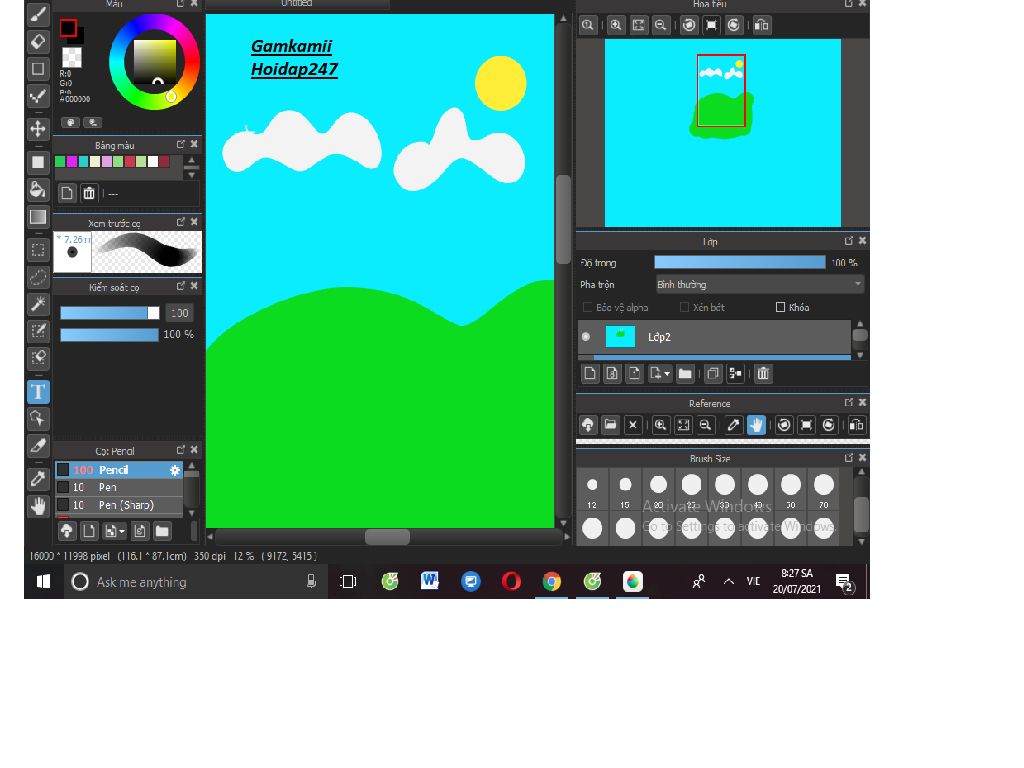
Task: Click the Windows Start button
Action: click(x=44, y=581)
